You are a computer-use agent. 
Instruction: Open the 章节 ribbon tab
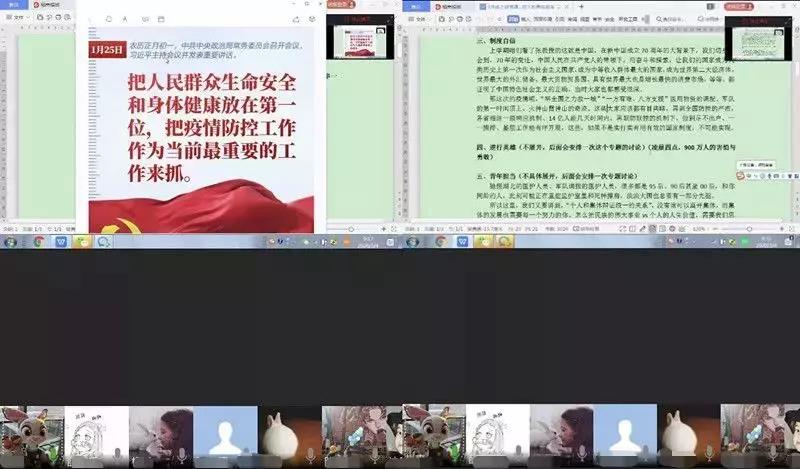coord(597,19)
